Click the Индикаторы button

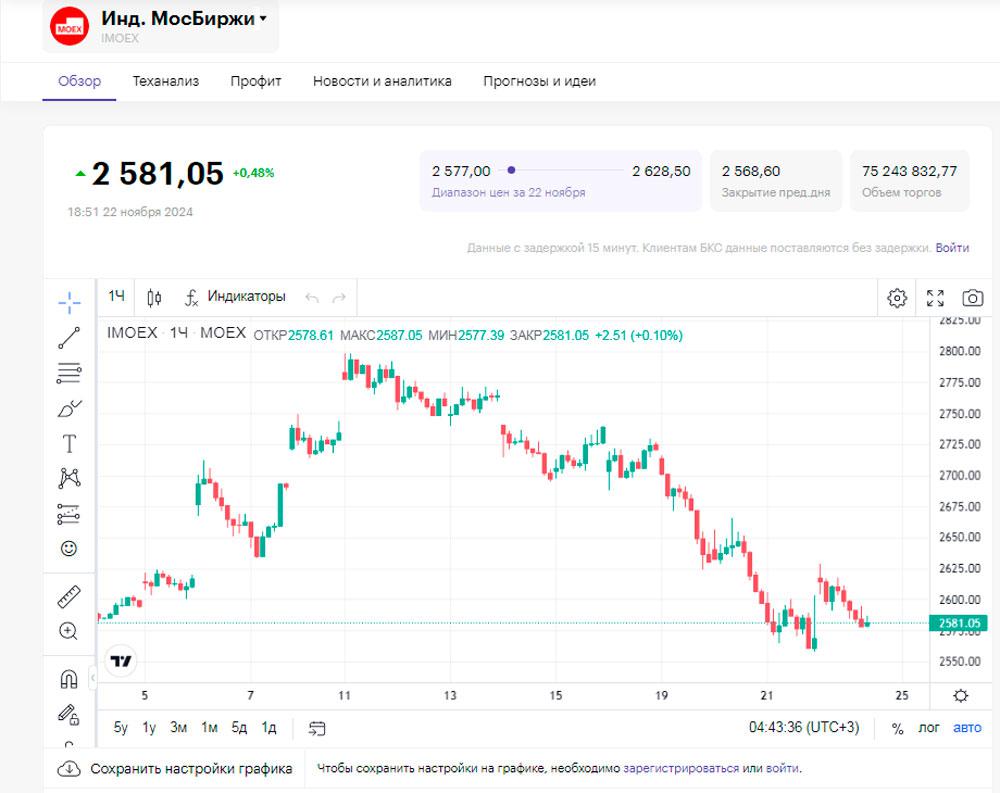point(235,297)
